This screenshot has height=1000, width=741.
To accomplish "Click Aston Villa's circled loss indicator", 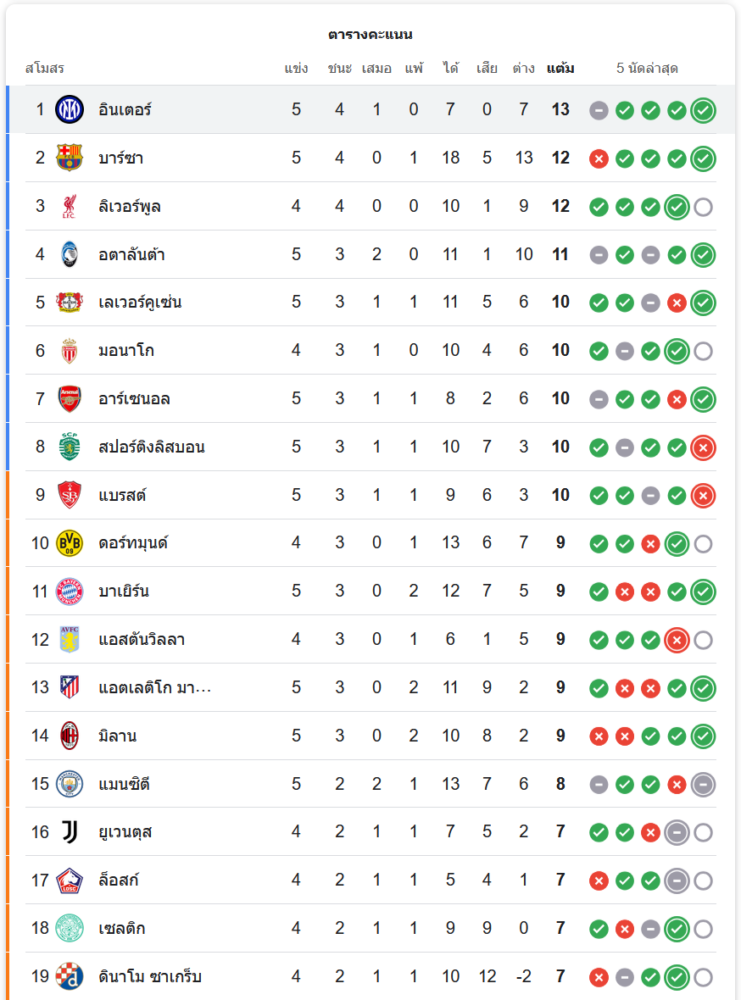I will click(677, 640).
